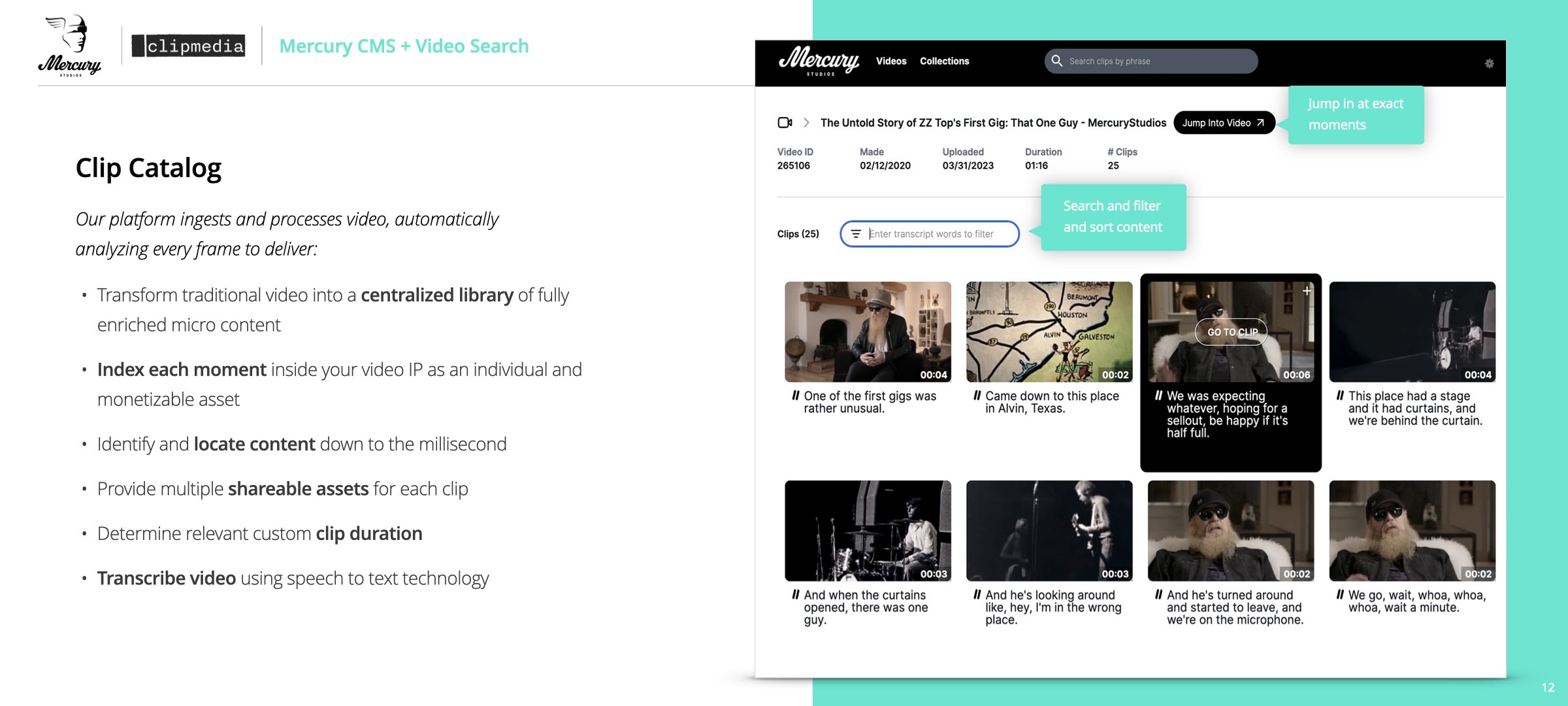Open 'This place had a stage' clip thumbnail
This screenshot has height=706, width=1568.
click(1412, 332)
